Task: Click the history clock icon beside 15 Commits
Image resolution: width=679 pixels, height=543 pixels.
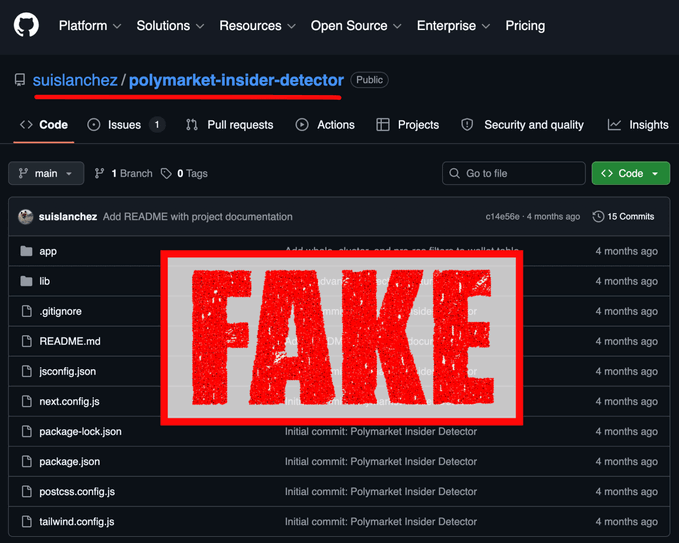Action: (598, 217)
